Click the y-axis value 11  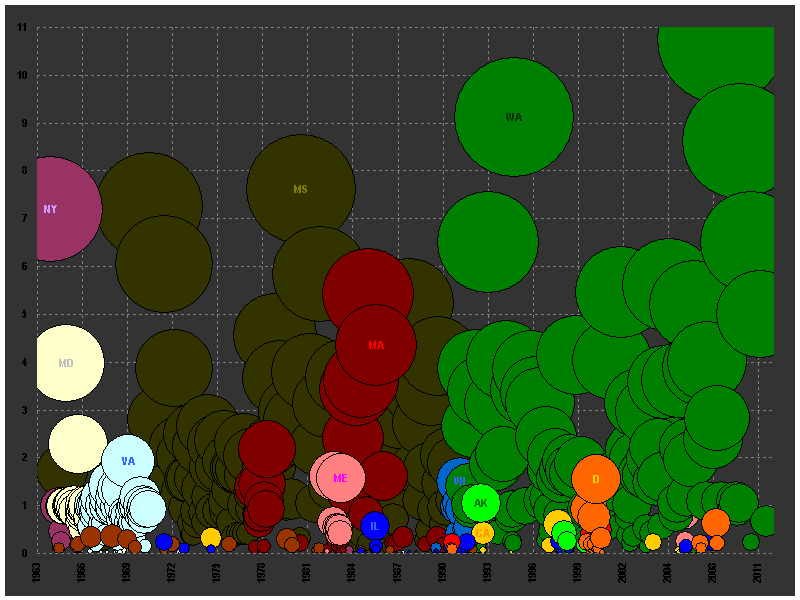click(22, 28)
